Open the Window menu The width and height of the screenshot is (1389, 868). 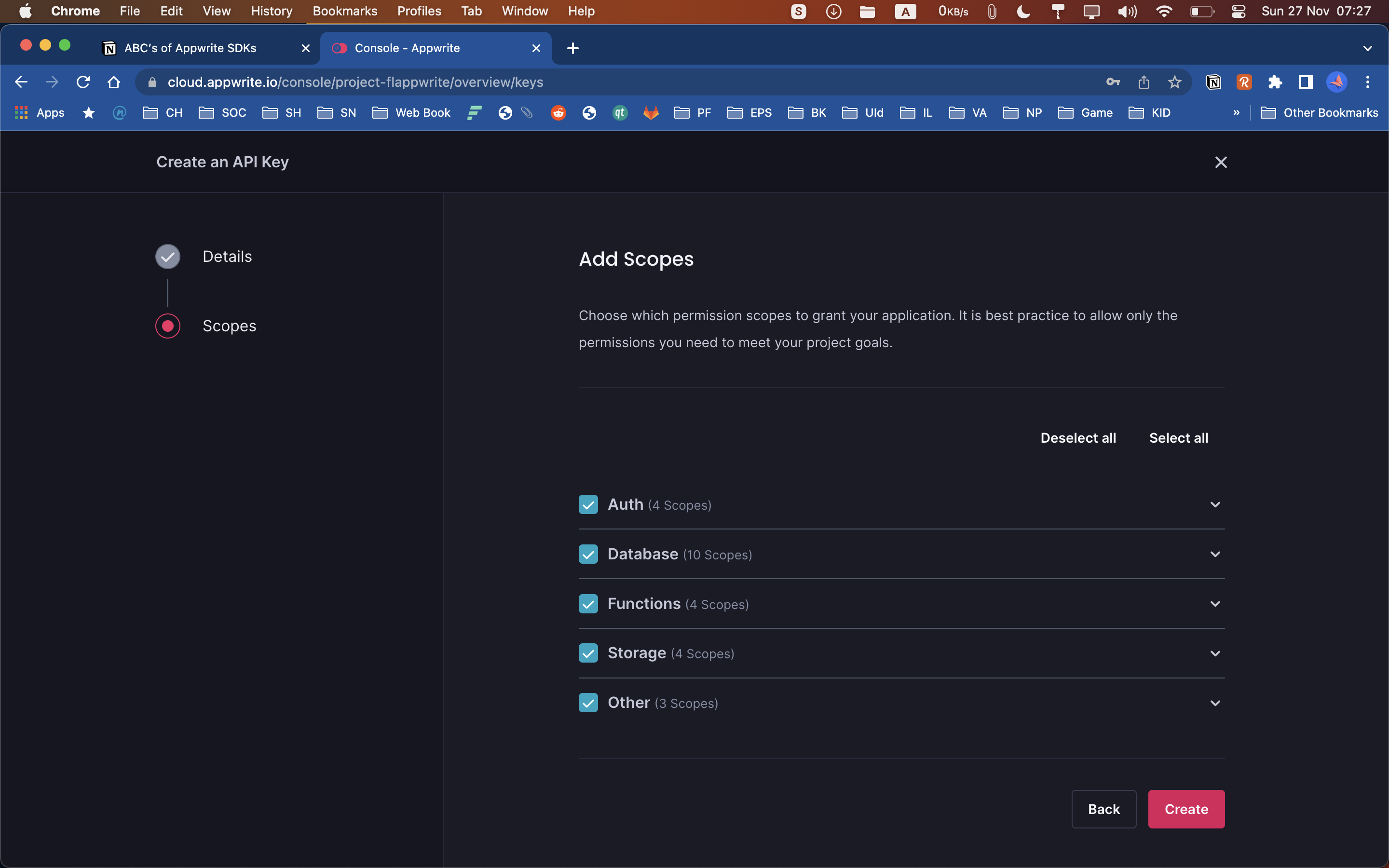pyautogui.click(x=525, y=11)
